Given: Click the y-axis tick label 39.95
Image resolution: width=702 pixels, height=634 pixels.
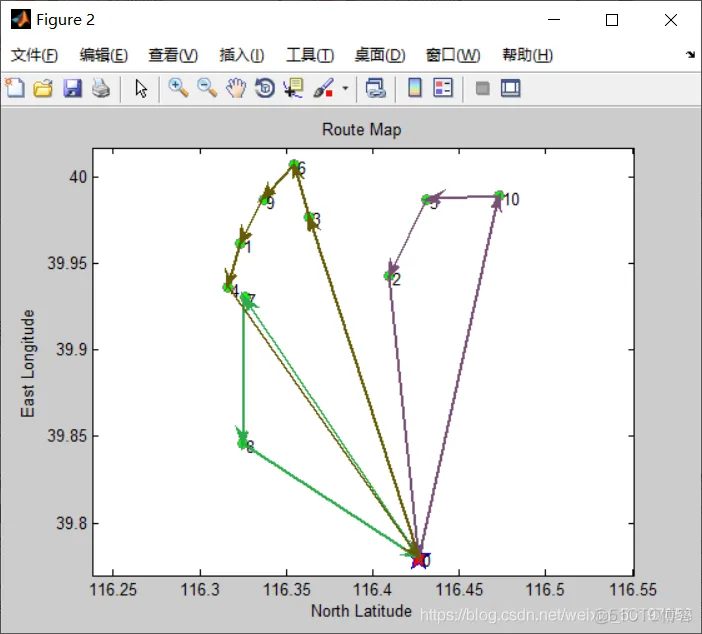Looking at the screenshot, I should 67,263.
